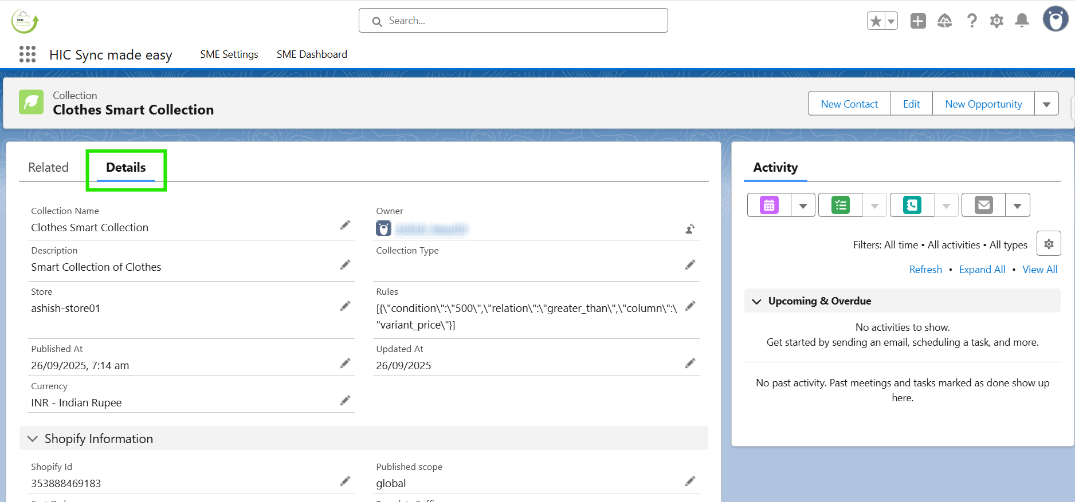
Task: Edit the Rules field pencil icon
Action: point(690,305)
